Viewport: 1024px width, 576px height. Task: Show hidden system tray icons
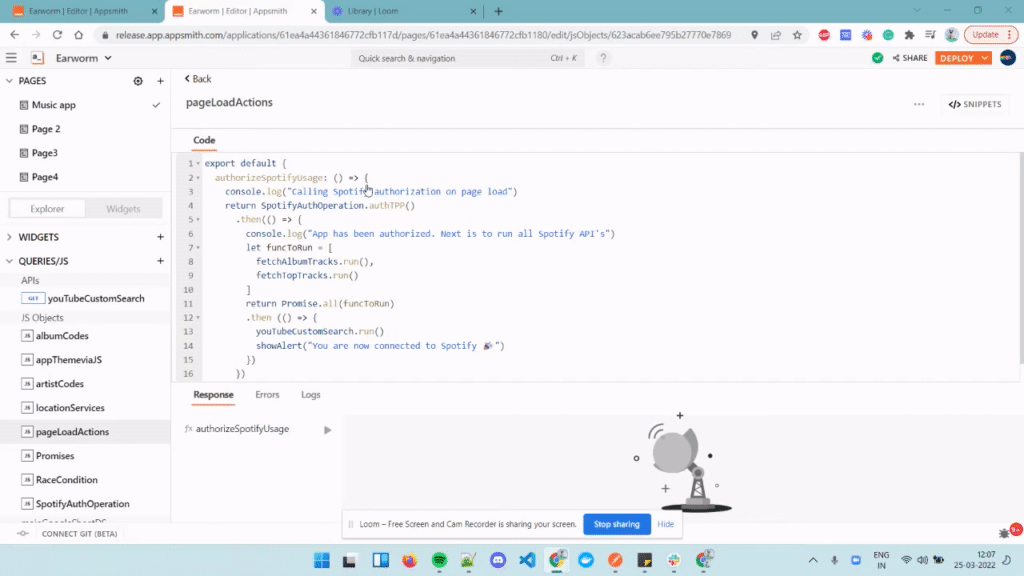tap(813, 560)
